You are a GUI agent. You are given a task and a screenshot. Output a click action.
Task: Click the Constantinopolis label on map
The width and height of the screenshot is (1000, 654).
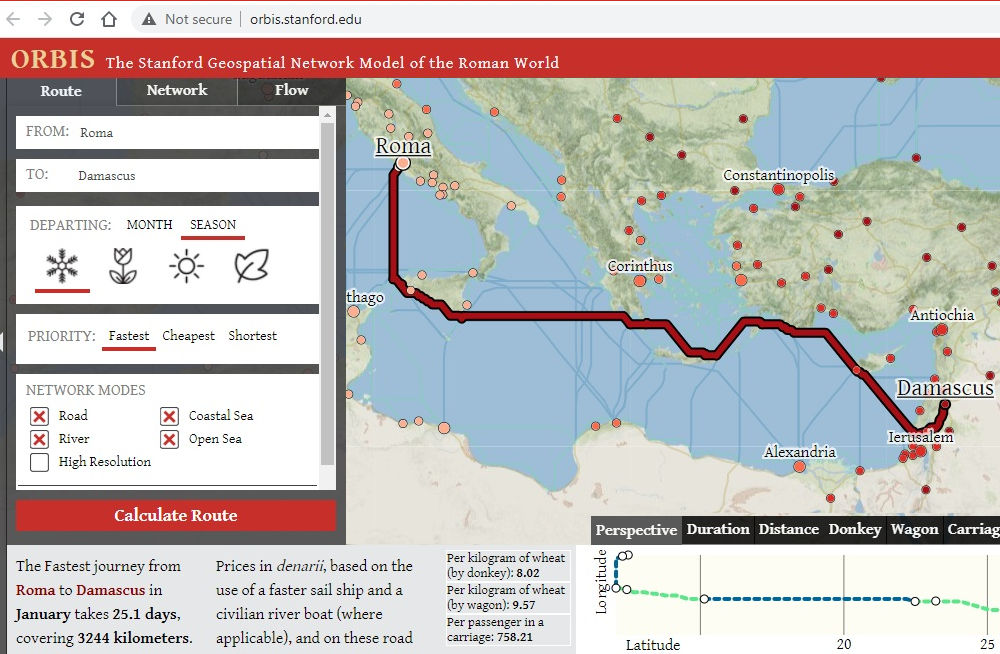(x=778, y=175)
